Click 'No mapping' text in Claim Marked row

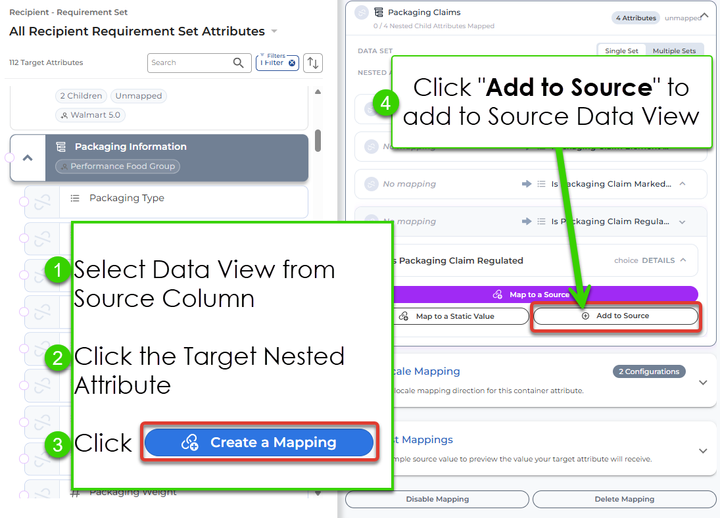click(409, 184)
